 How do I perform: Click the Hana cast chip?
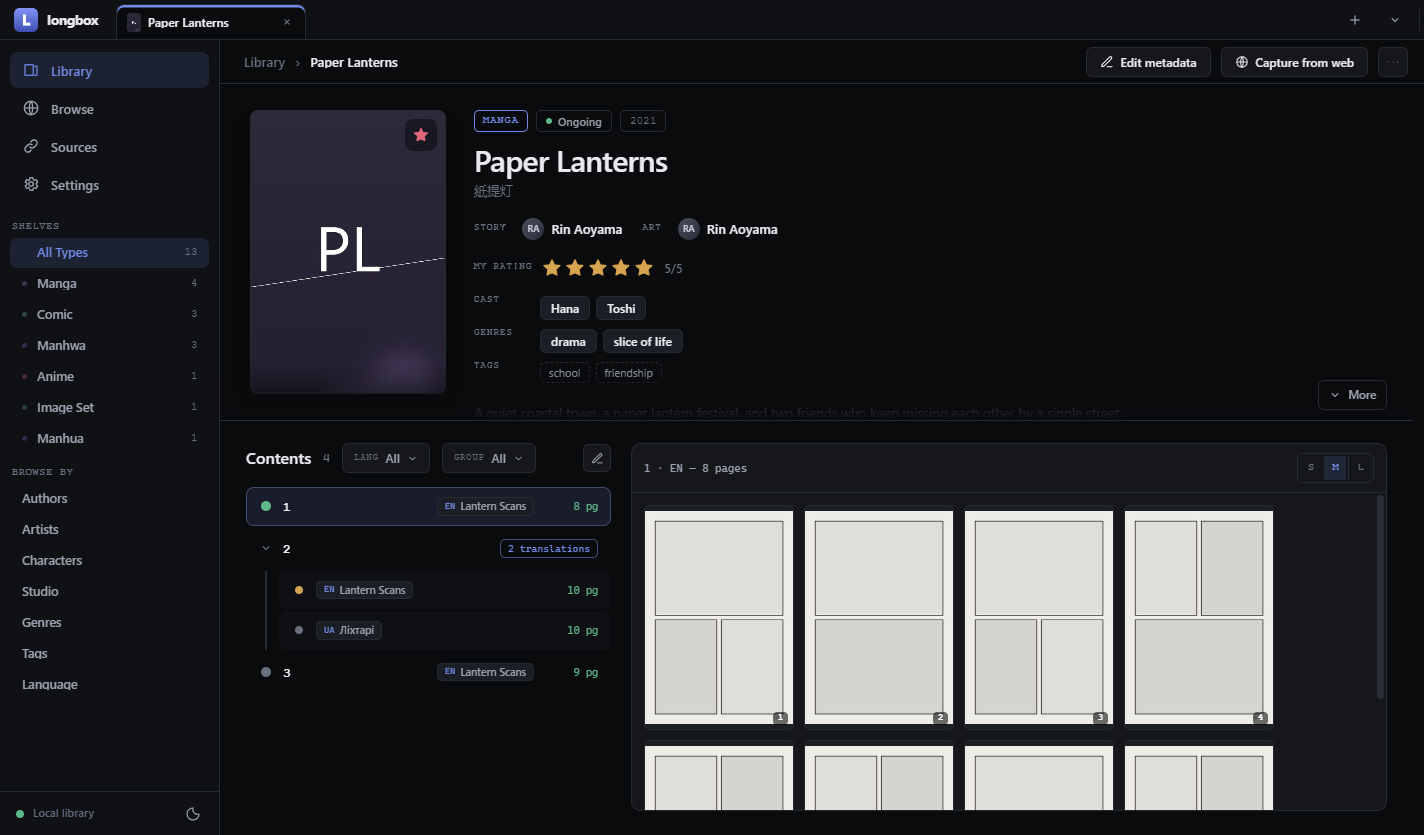[x=565, y=309]
